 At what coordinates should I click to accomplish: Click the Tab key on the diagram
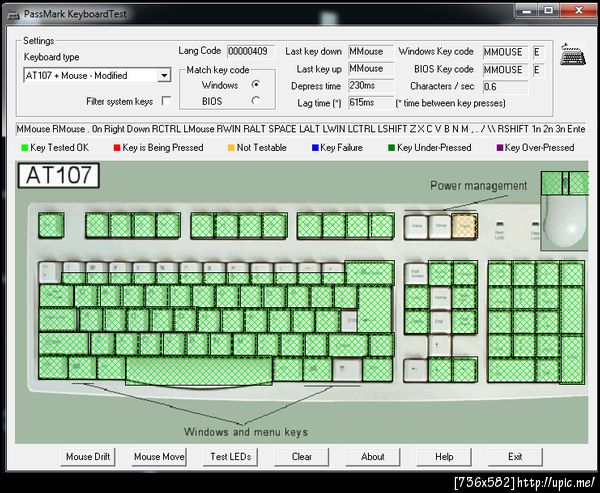click(x=56, y=296)
